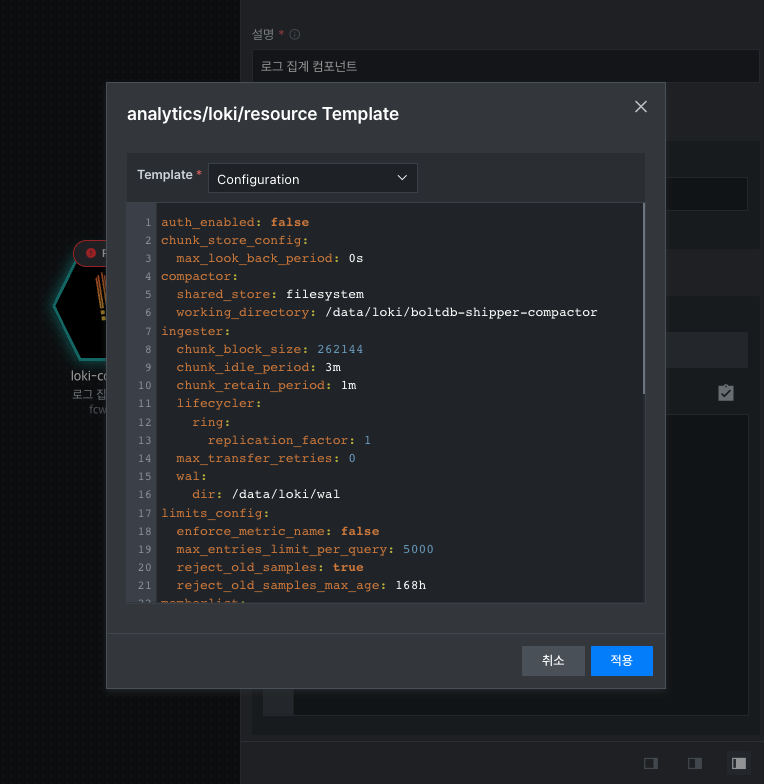Select the half-width panel layout icon
This screenshot has width=764, height=784.
pyautogui.click(x=694, y=763)
